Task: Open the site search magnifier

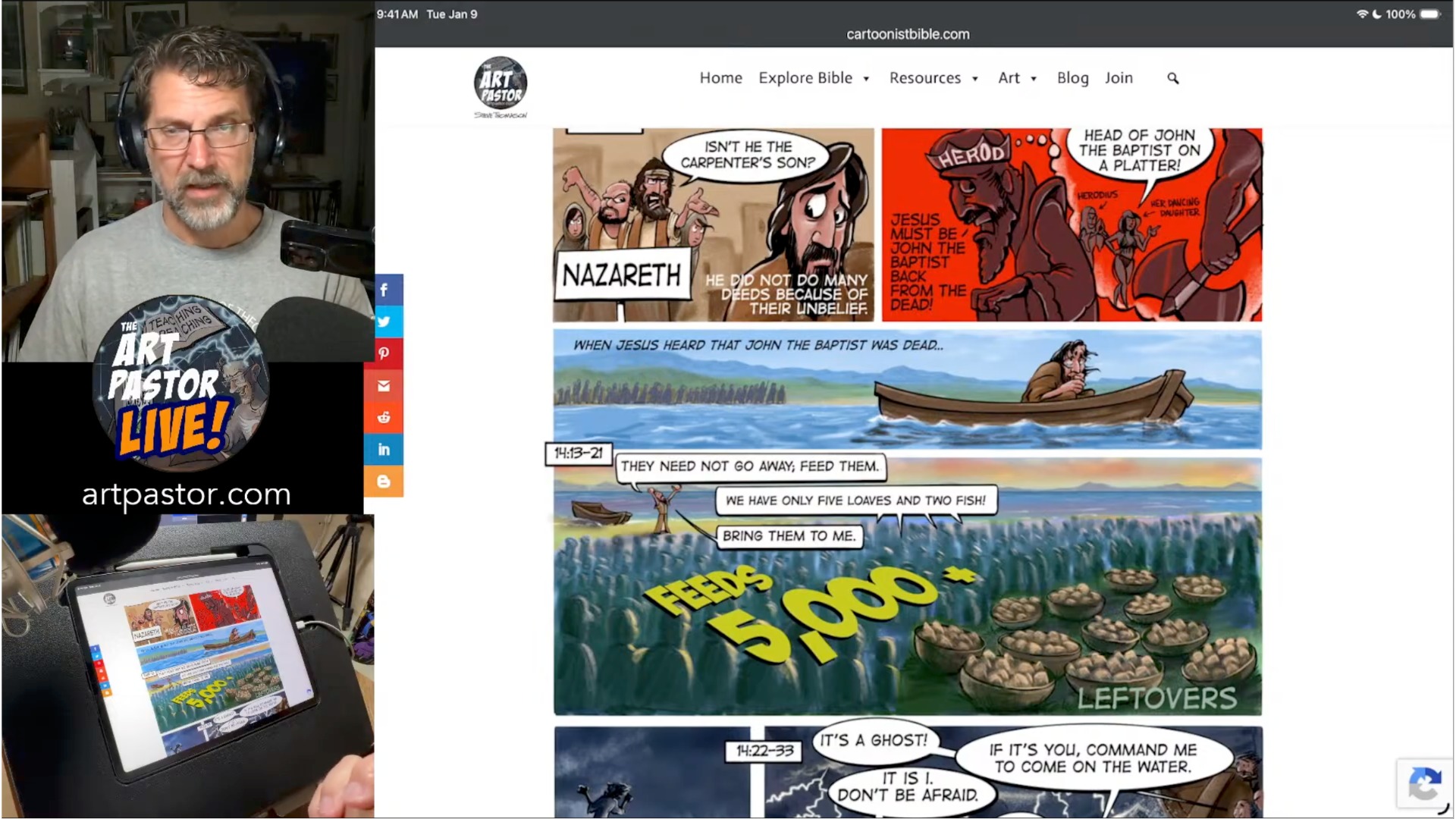Action: pos(1173,78)
